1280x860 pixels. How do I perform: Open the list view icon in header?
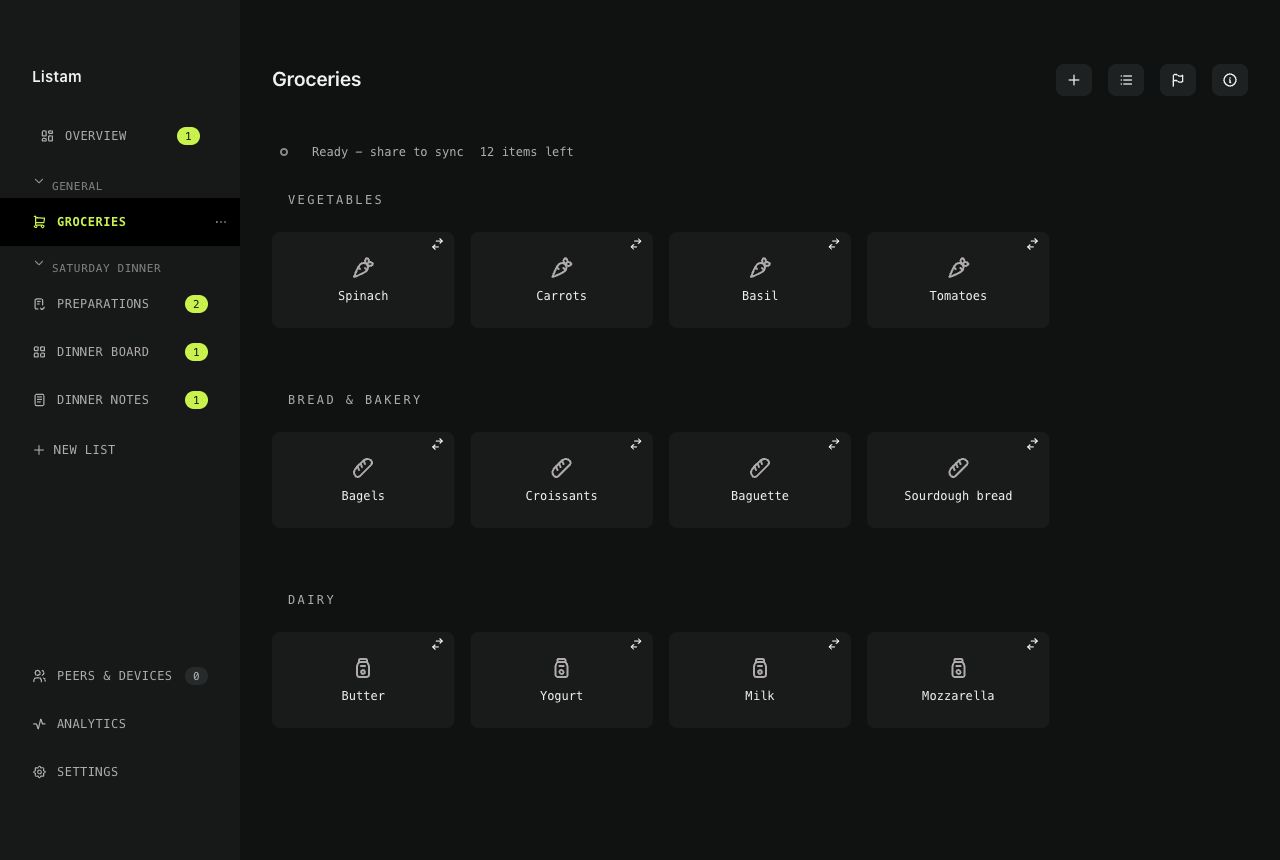tap(1126, 80)
